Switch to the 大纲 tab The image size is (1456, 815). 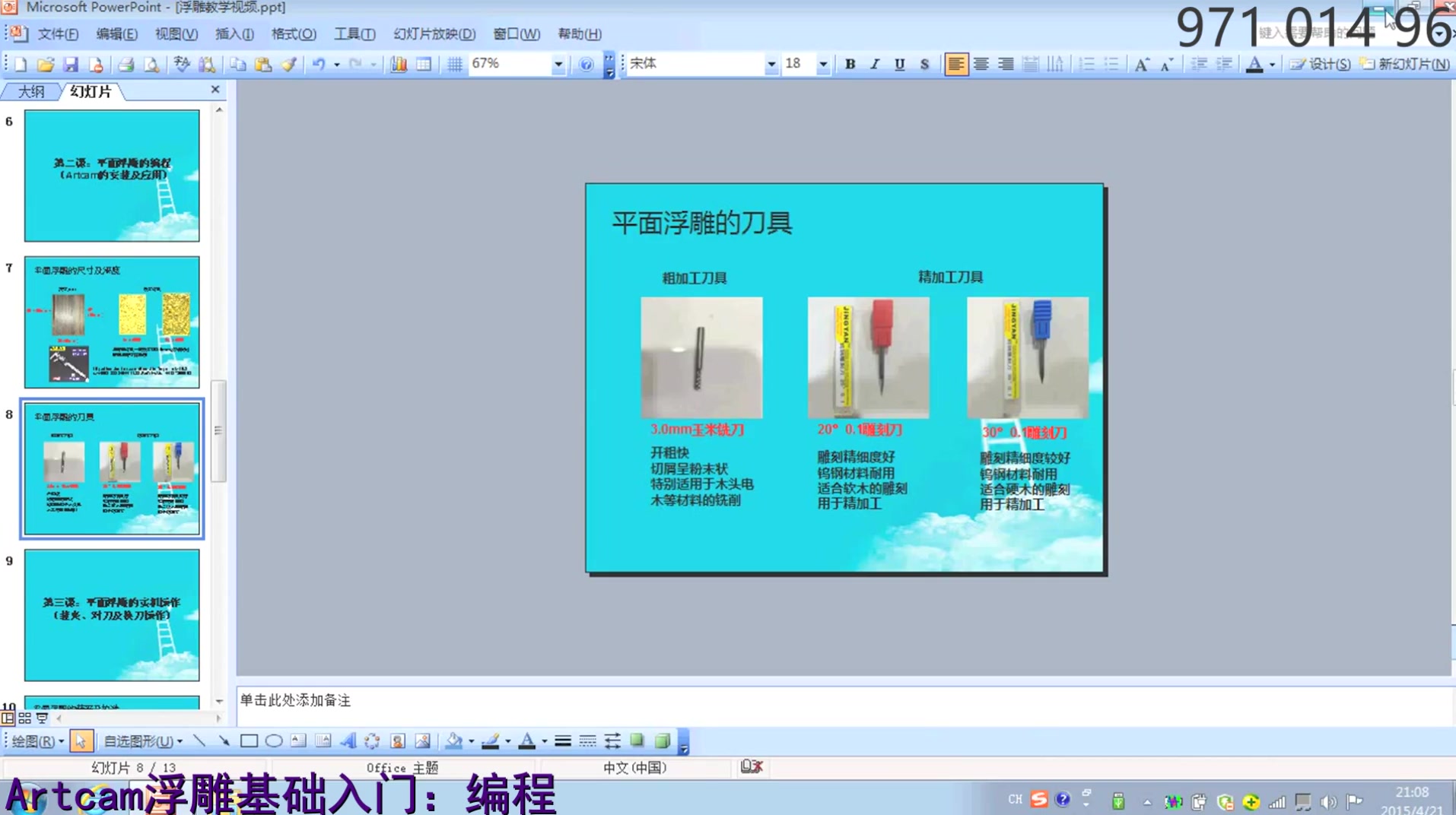tap(30, 90)
